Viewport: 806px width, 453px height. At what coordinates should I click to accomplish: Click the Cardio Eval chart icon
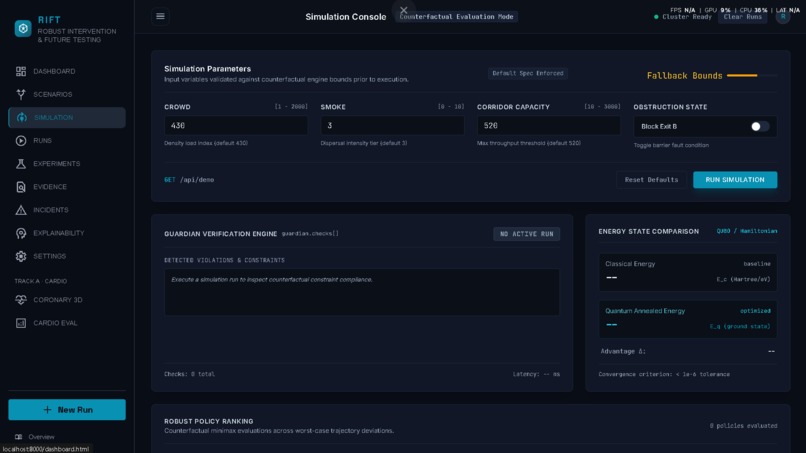[21, 323]
